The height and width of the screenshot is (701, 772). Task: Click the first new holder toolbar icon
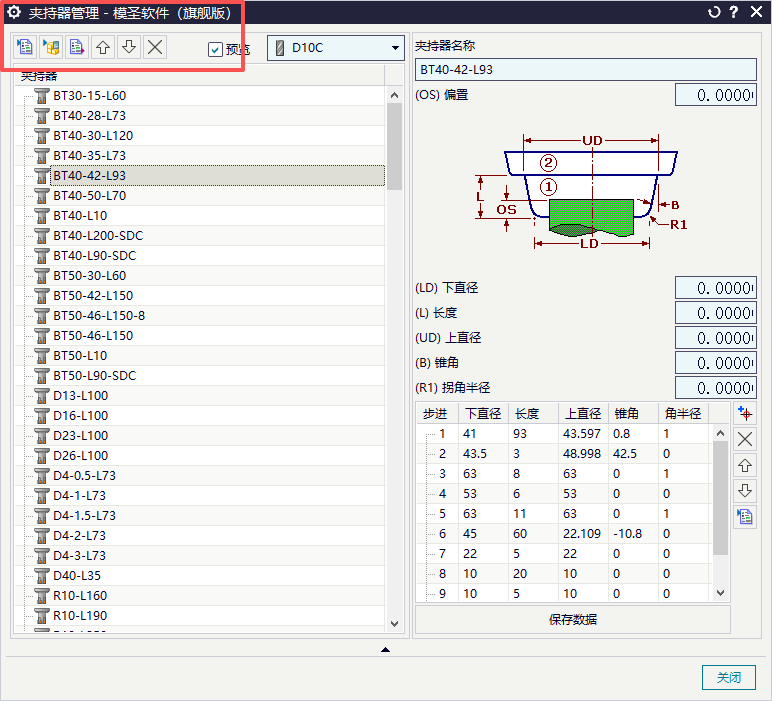point(25,48)
